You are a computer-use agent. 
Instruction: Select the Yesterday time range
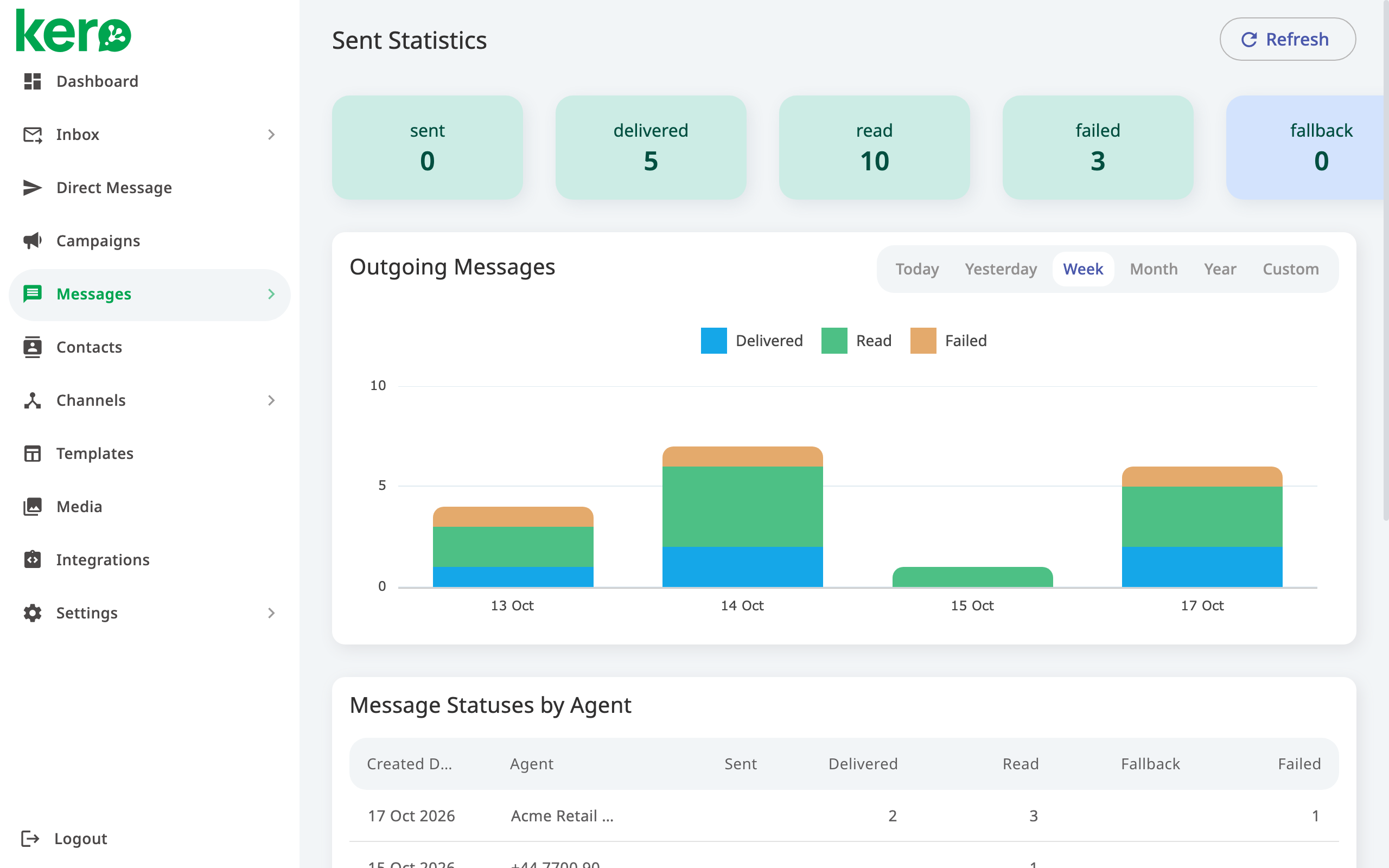1001,269
